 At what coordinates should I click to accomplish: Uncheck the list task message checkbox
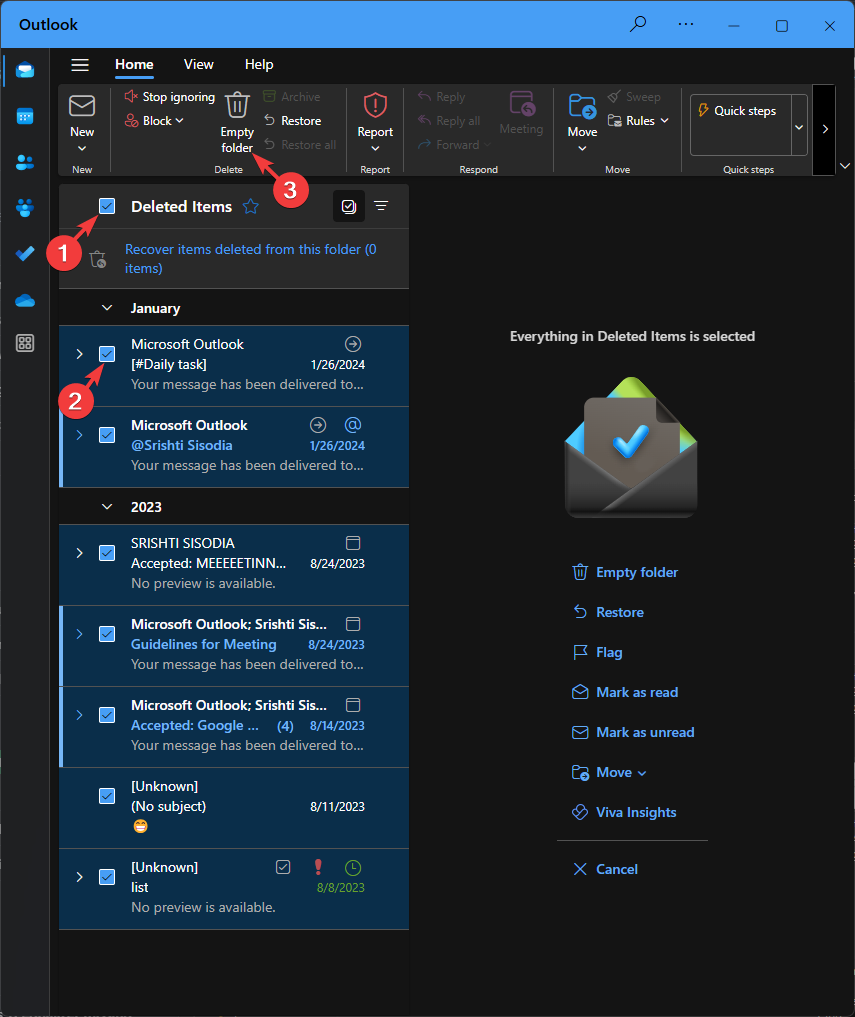tap(107, 877)
